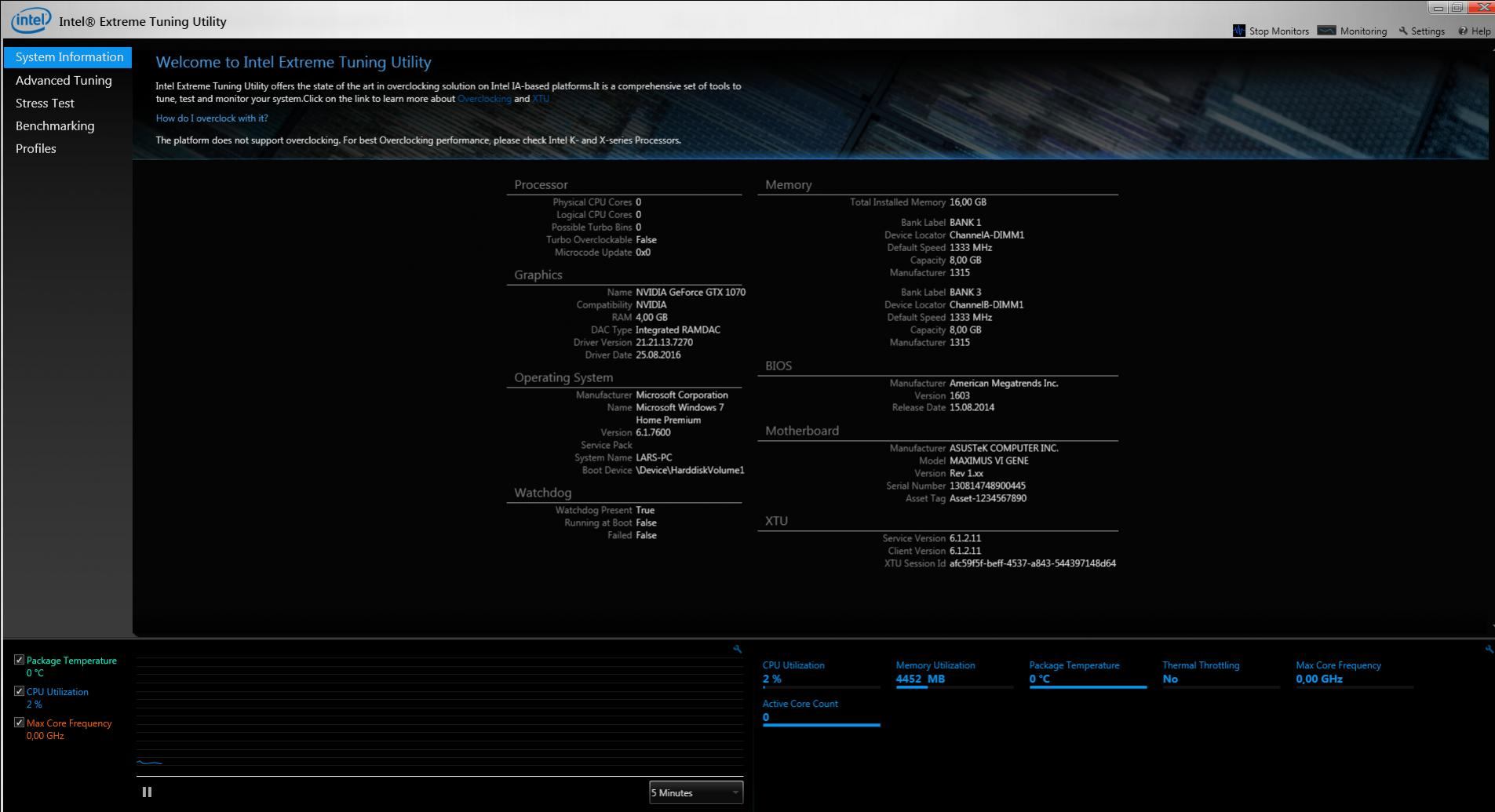Click the Microsoft Windows 7 OS name
1495x812 pixels.
680,413
